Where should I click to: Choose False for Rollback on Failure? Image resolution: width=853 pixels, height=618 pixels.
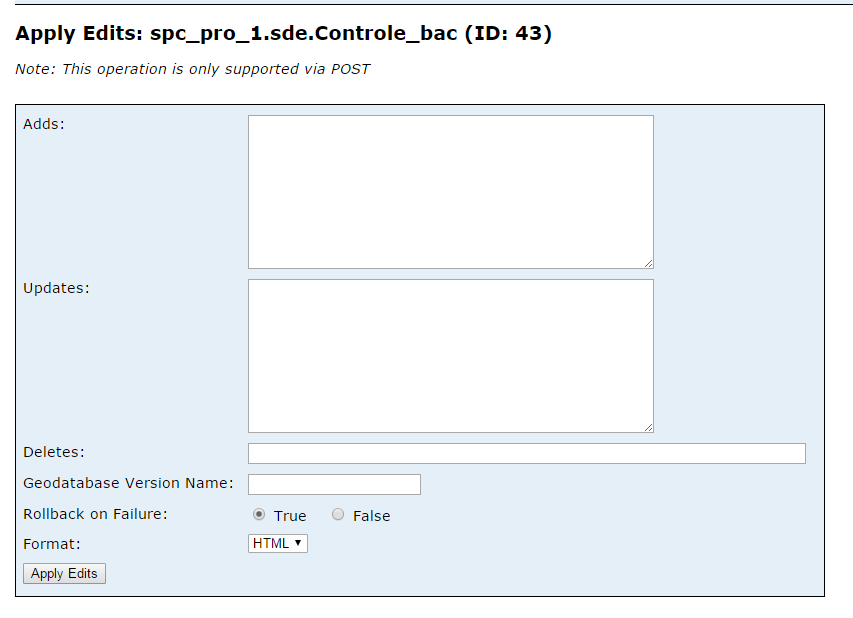[x=338, y=515]
